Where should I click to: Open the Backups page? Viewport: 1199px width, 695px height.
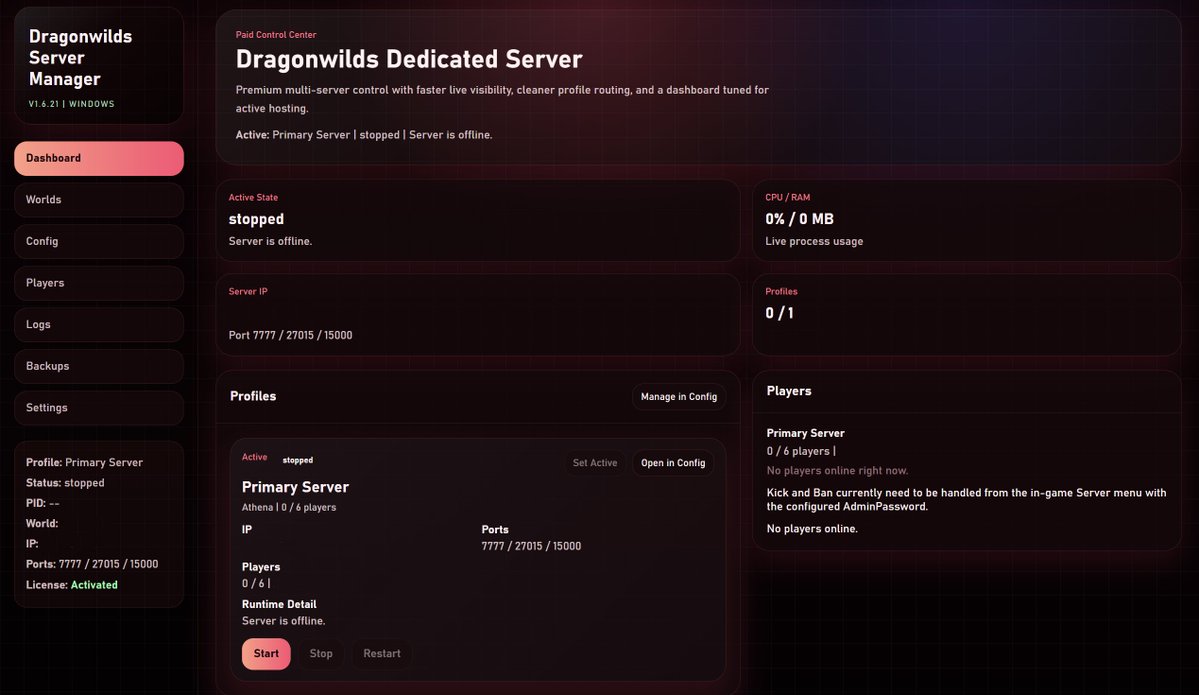[99, 366]
